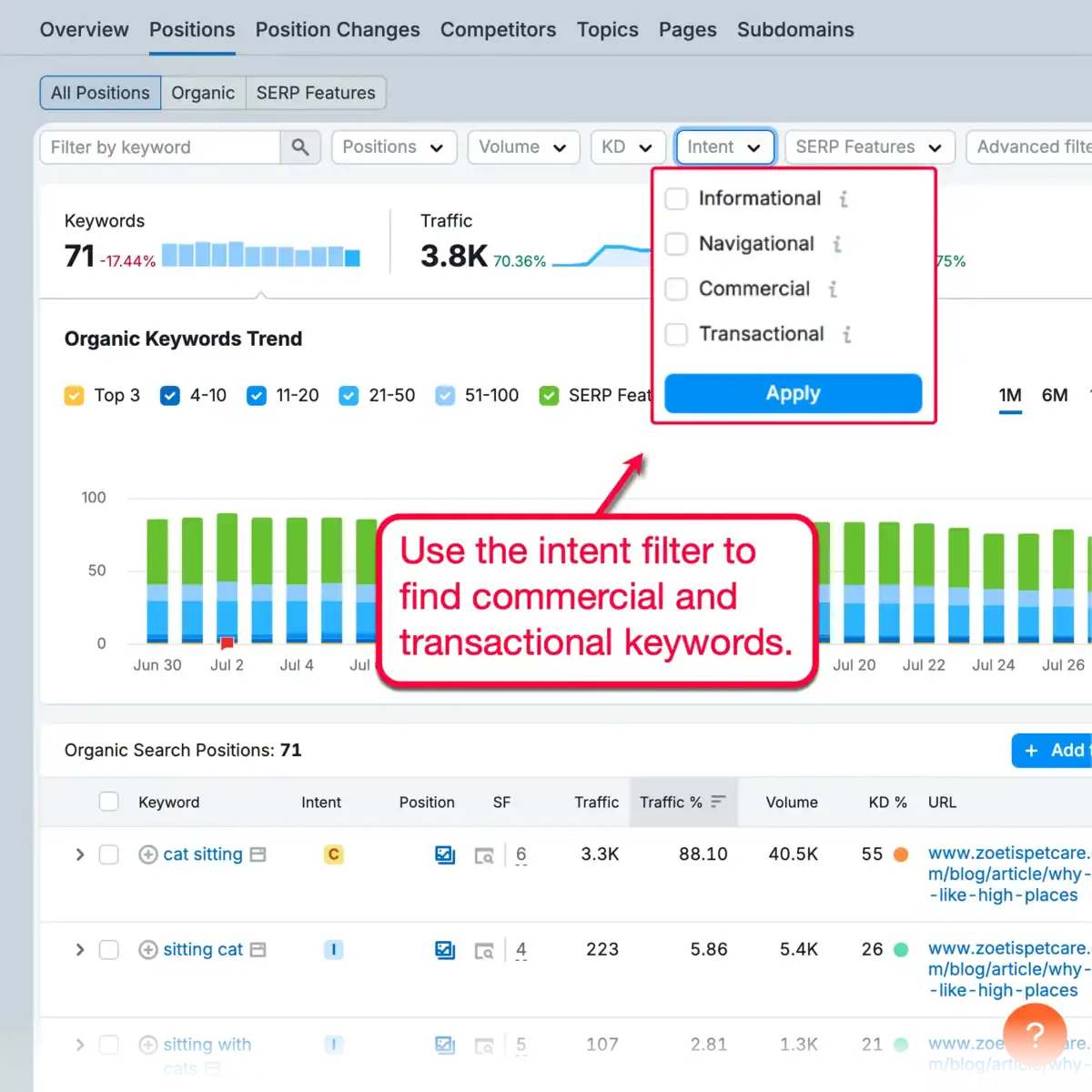1092x1092 pixels.
Task: Switch to the Competitors tab
Action: (x=498, y=29)
